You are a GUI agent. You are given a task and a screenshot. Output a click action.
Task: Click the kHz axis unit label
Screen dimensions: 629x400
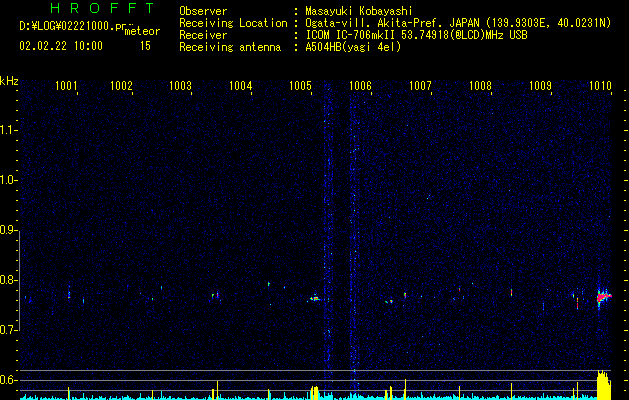(x=9, y=81)
